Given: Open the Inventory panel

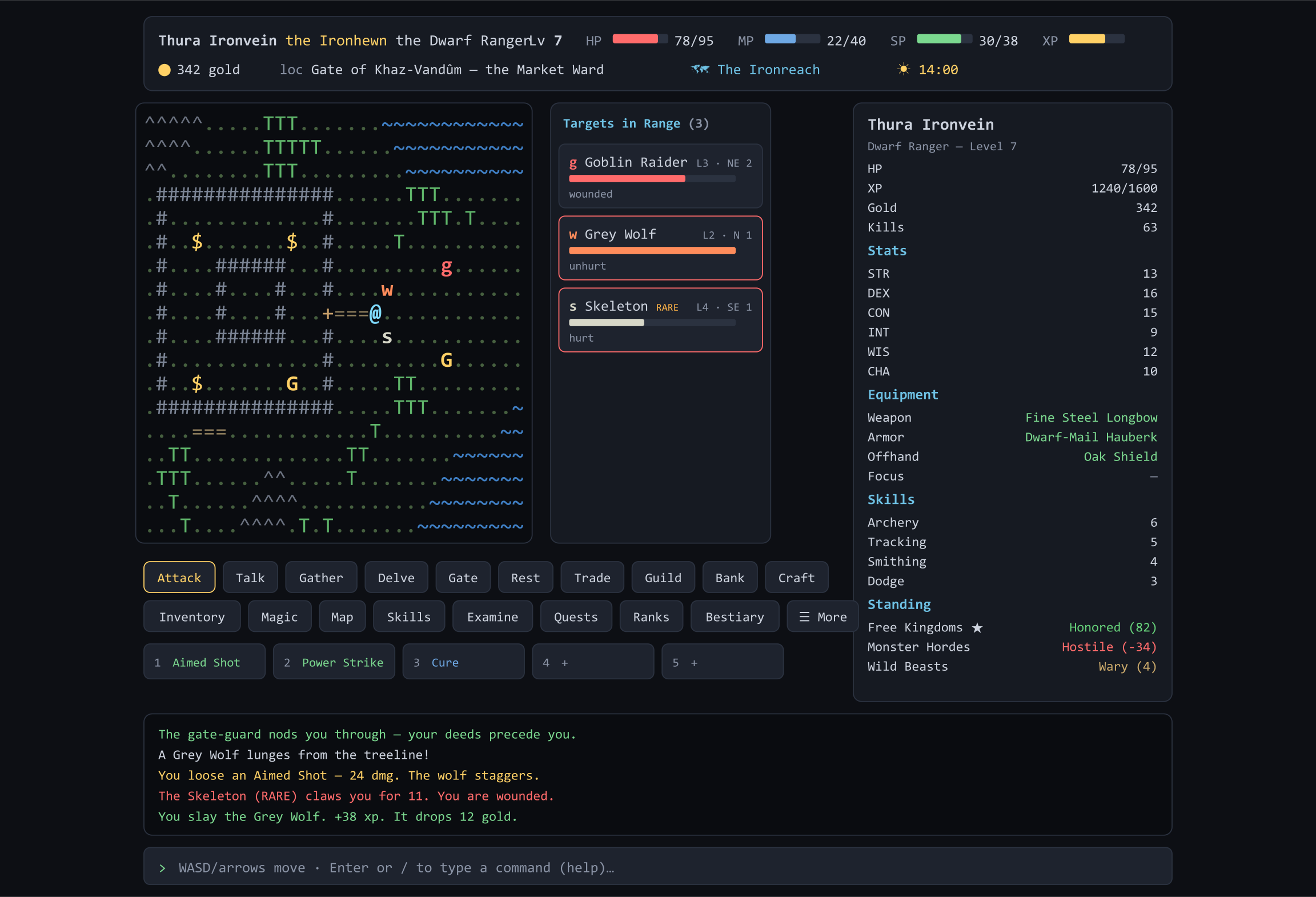Looking at the screenshot, I should tap(192, 616).
